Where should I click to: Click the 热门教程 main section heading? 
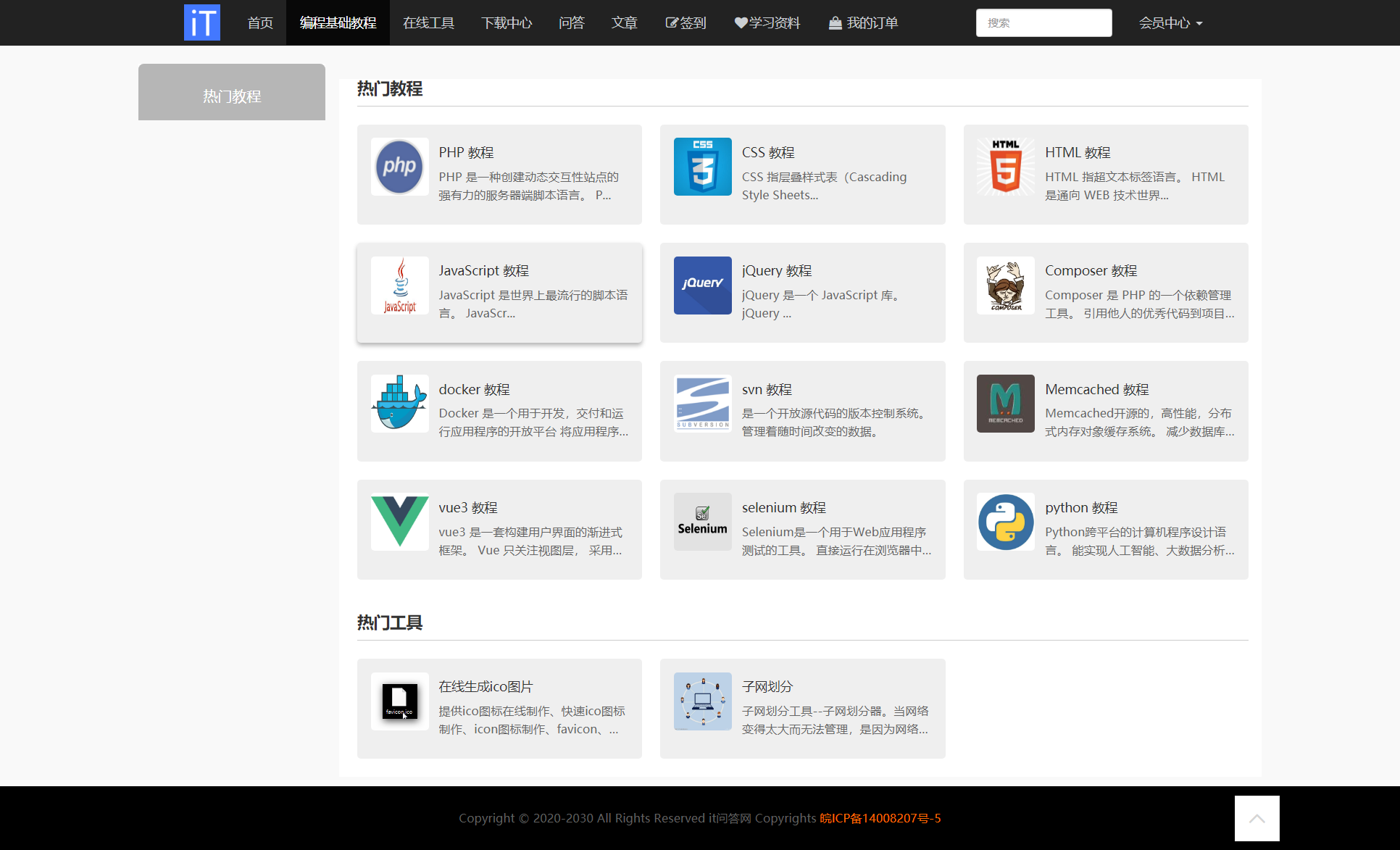390,88
